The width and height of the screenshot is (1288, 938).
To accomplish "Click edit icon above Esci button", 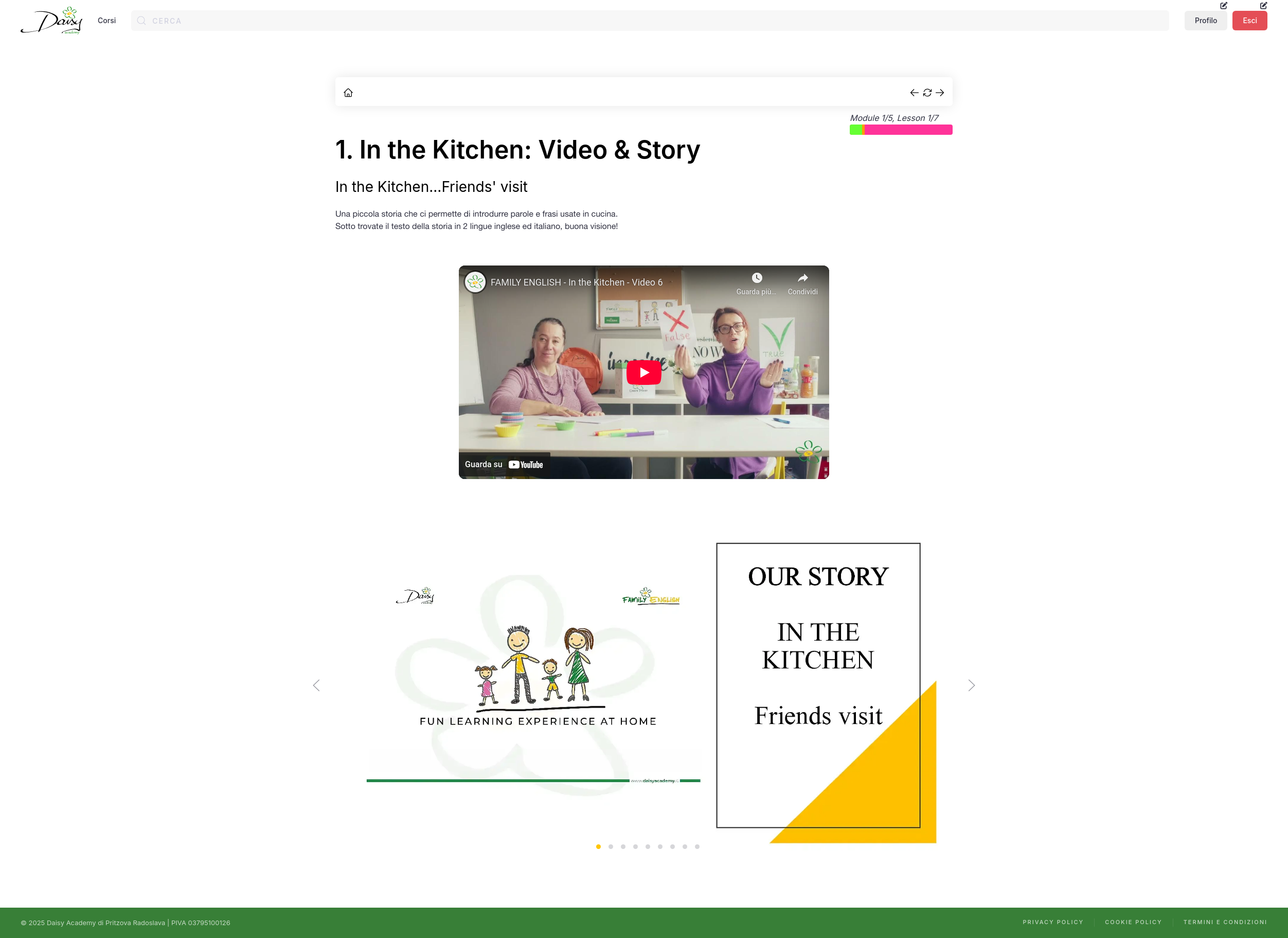I will click(1263, 6).
